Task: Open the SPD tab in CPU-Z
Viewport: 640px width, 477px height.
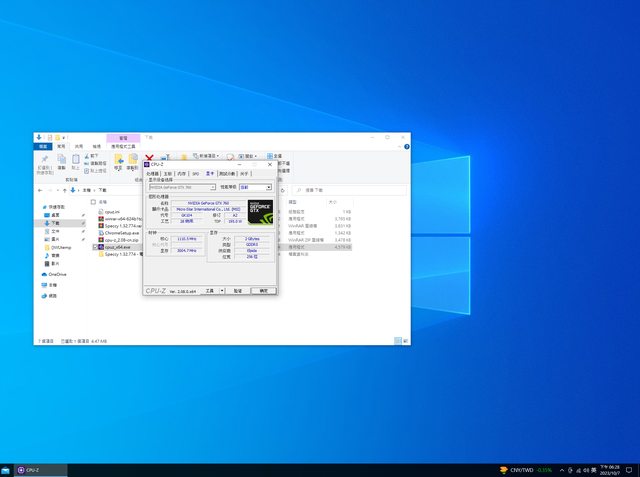Action: tap(196, 173)
